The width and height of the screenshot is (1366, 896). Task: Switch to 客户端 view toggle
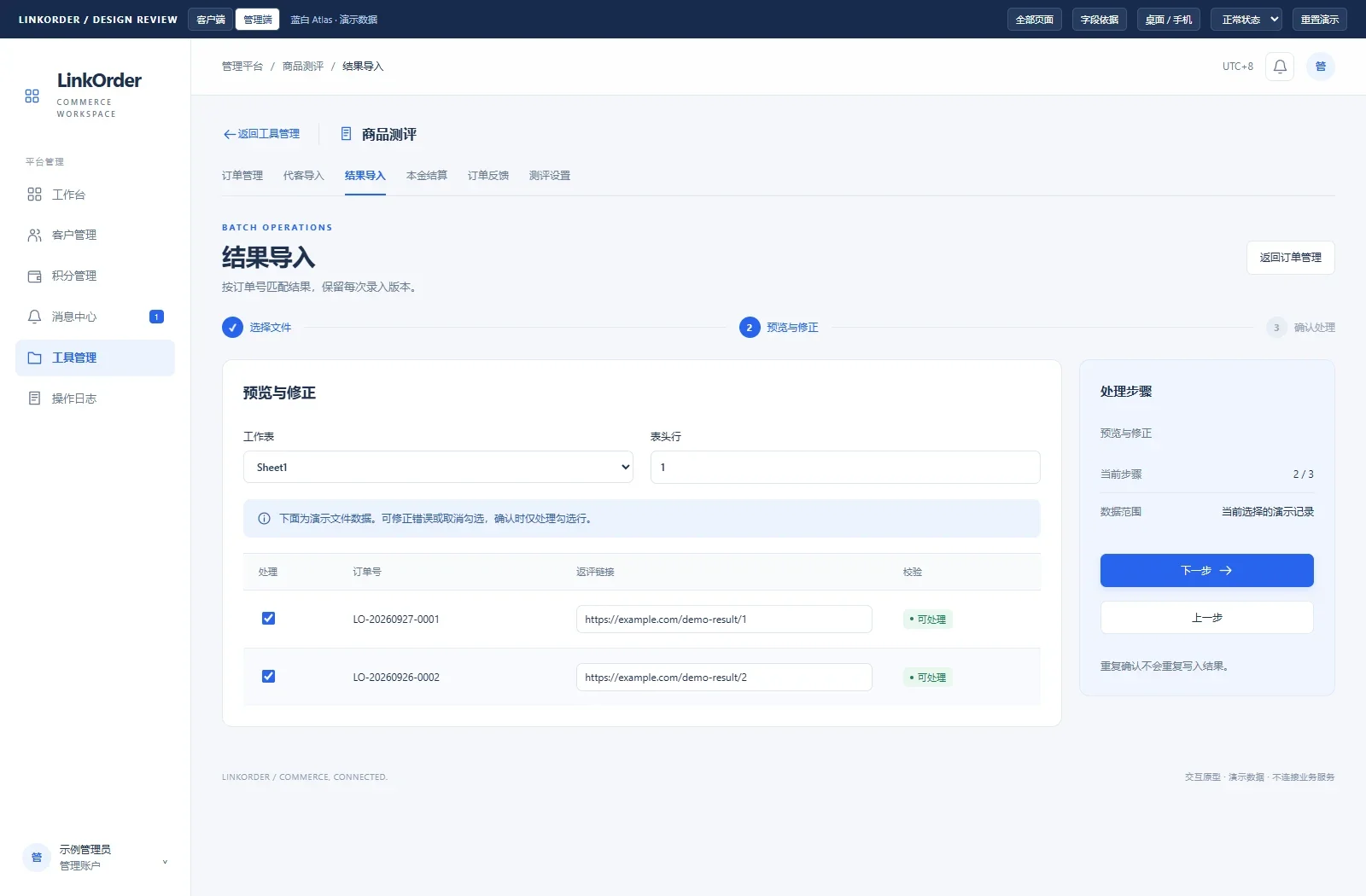click(211, 20)
